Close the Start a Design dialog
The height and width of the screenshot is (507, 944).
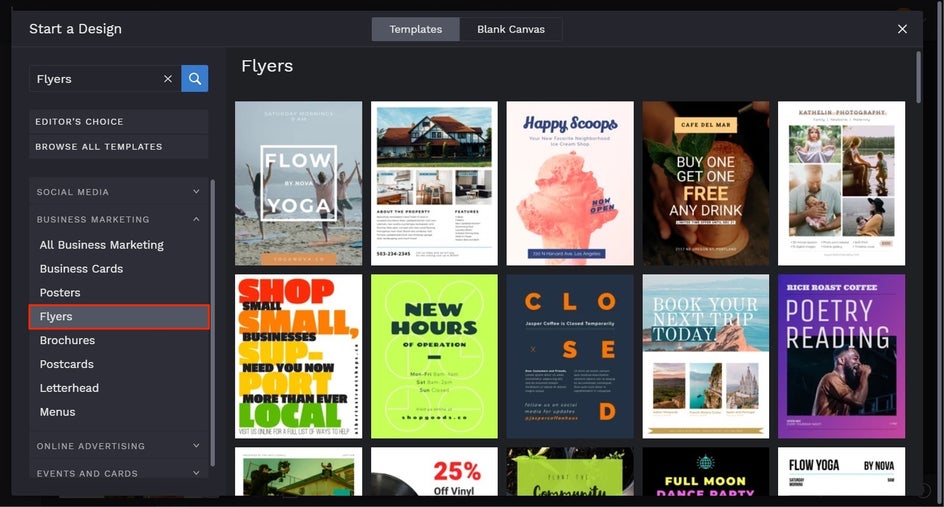pyautogui.click(x=902, y=29)
